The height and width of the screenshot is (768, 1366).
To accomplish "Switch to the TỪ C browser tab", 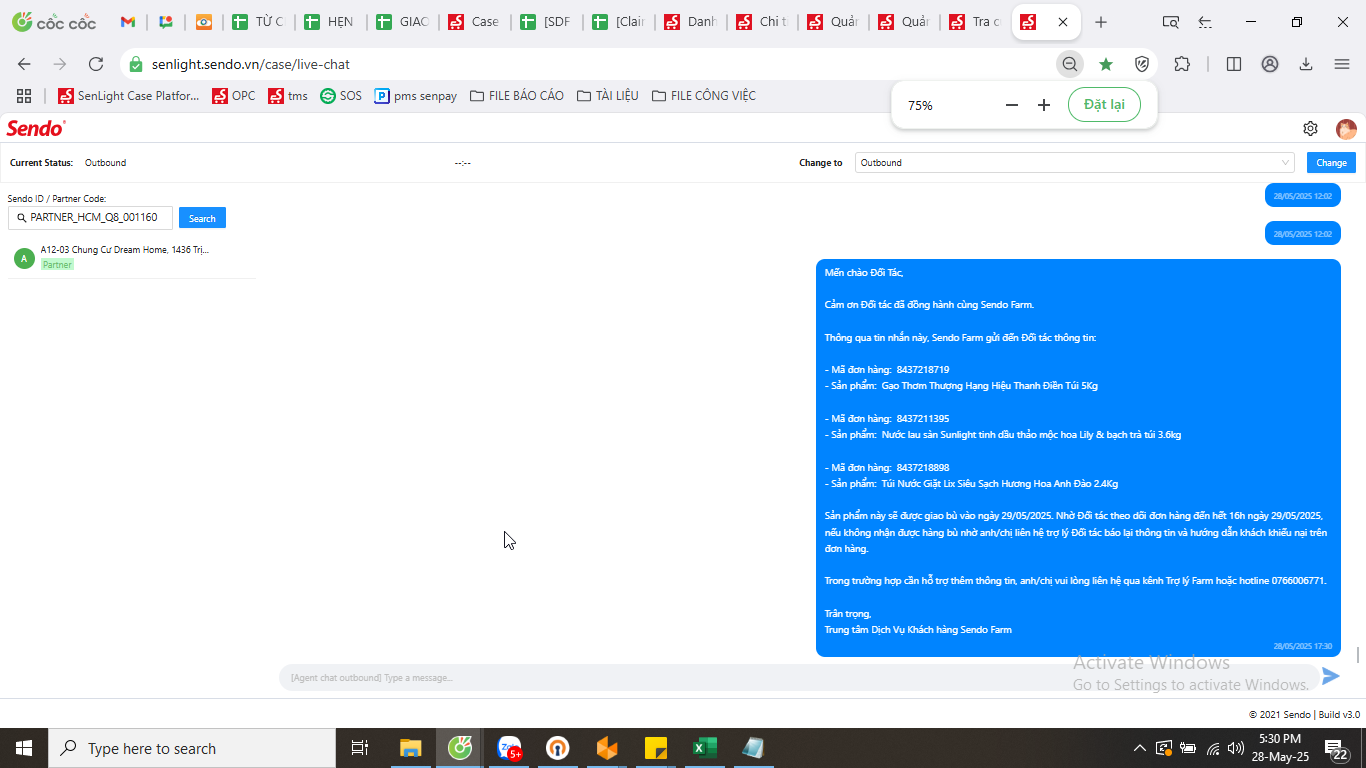I will click(257, 22).
